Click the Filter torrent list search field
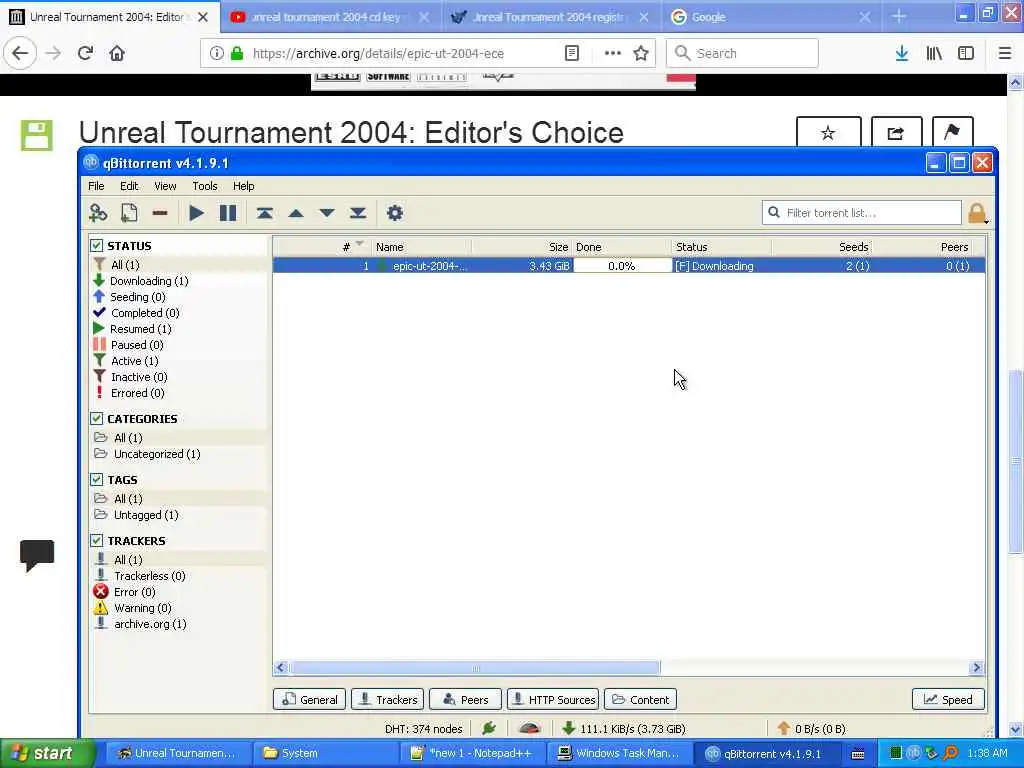The image size is (1024, 768). click(x=862, y=213)
